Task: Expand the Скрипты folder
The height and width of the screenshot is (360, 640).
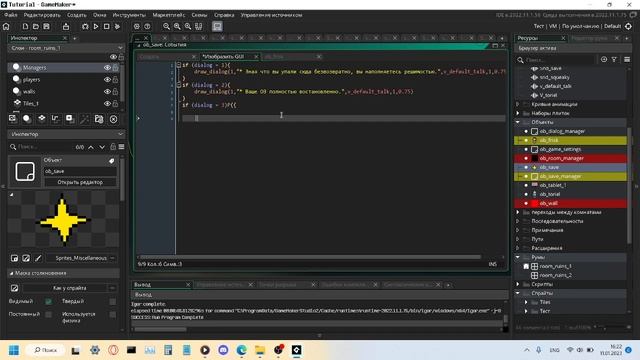Action: 518,284
